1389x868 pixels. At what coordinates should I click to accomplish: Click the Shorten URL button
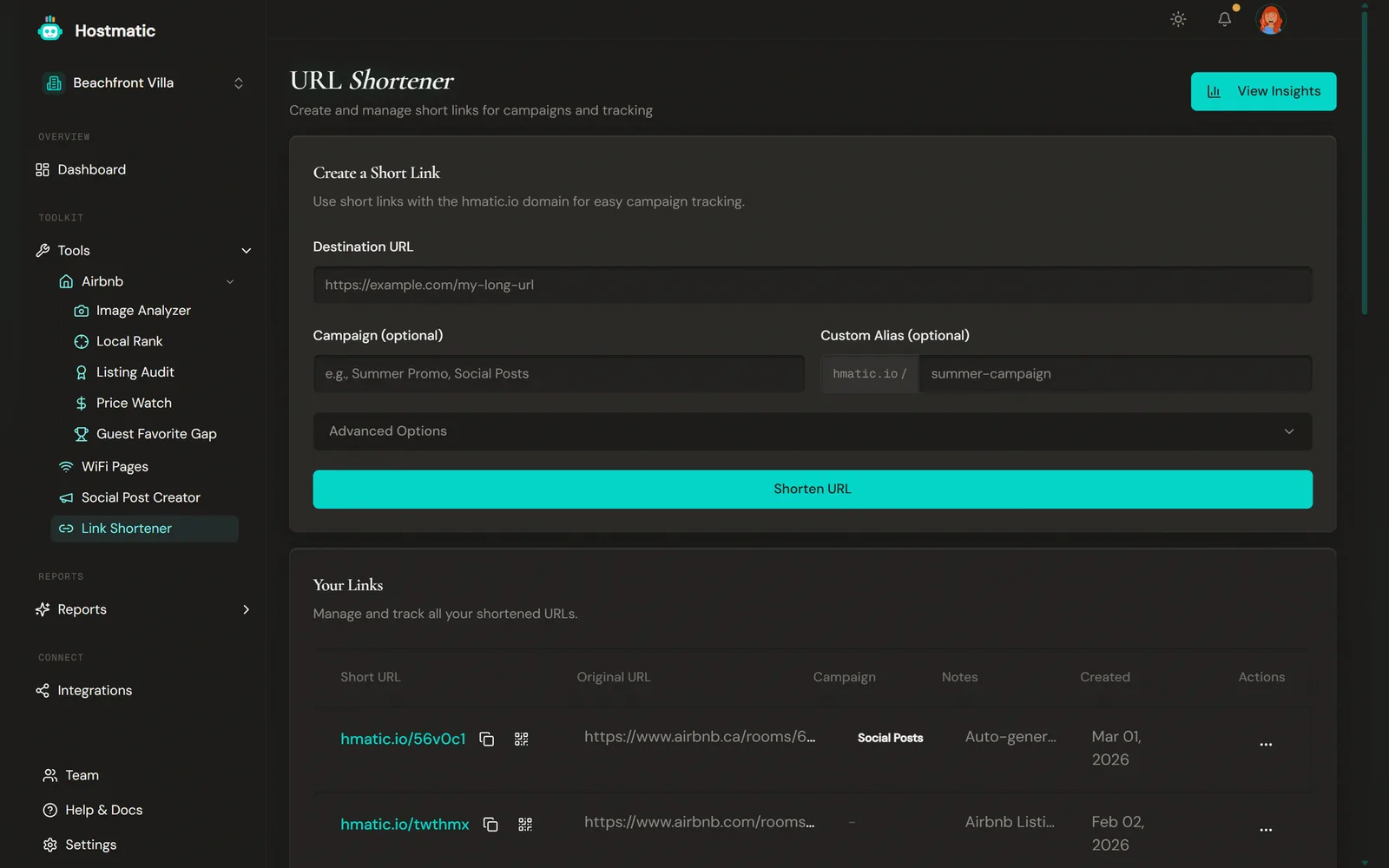coord(813,490)
